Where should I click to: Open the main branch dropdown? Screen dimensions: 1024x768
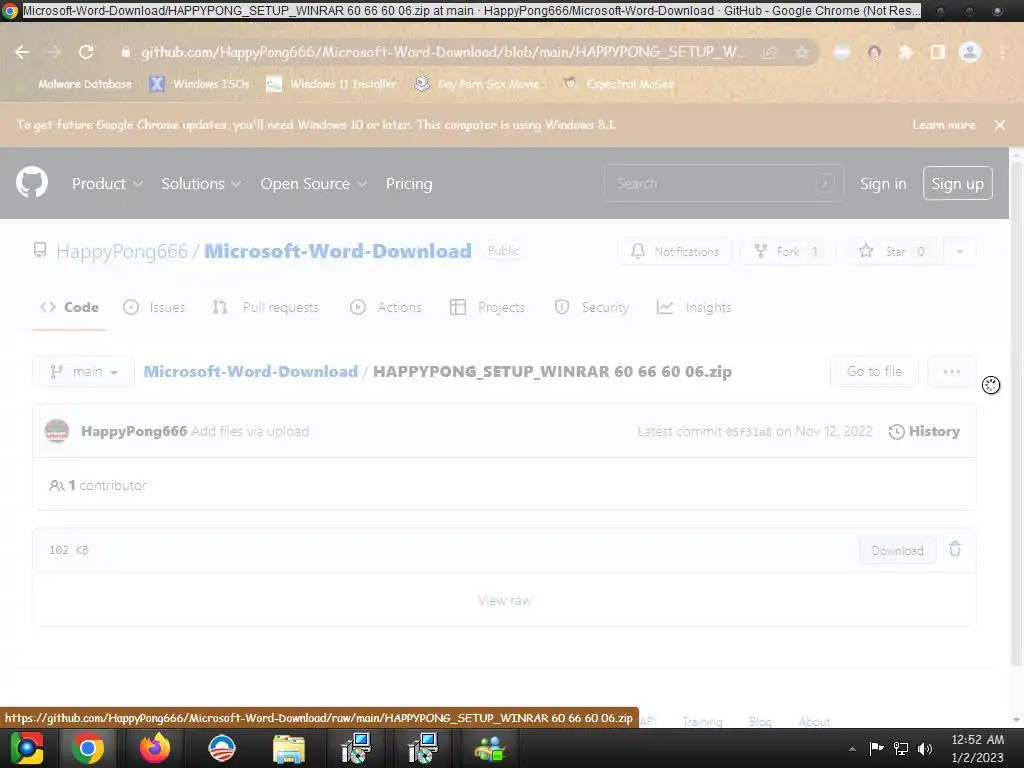point(84,372)
